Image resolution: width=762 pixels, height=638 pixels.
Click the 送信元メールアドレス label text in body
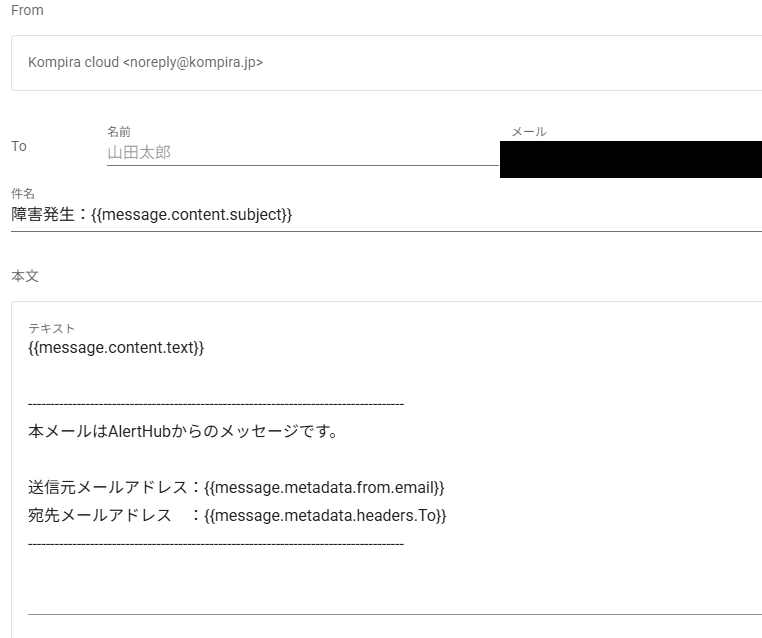(x=108, y=488)
